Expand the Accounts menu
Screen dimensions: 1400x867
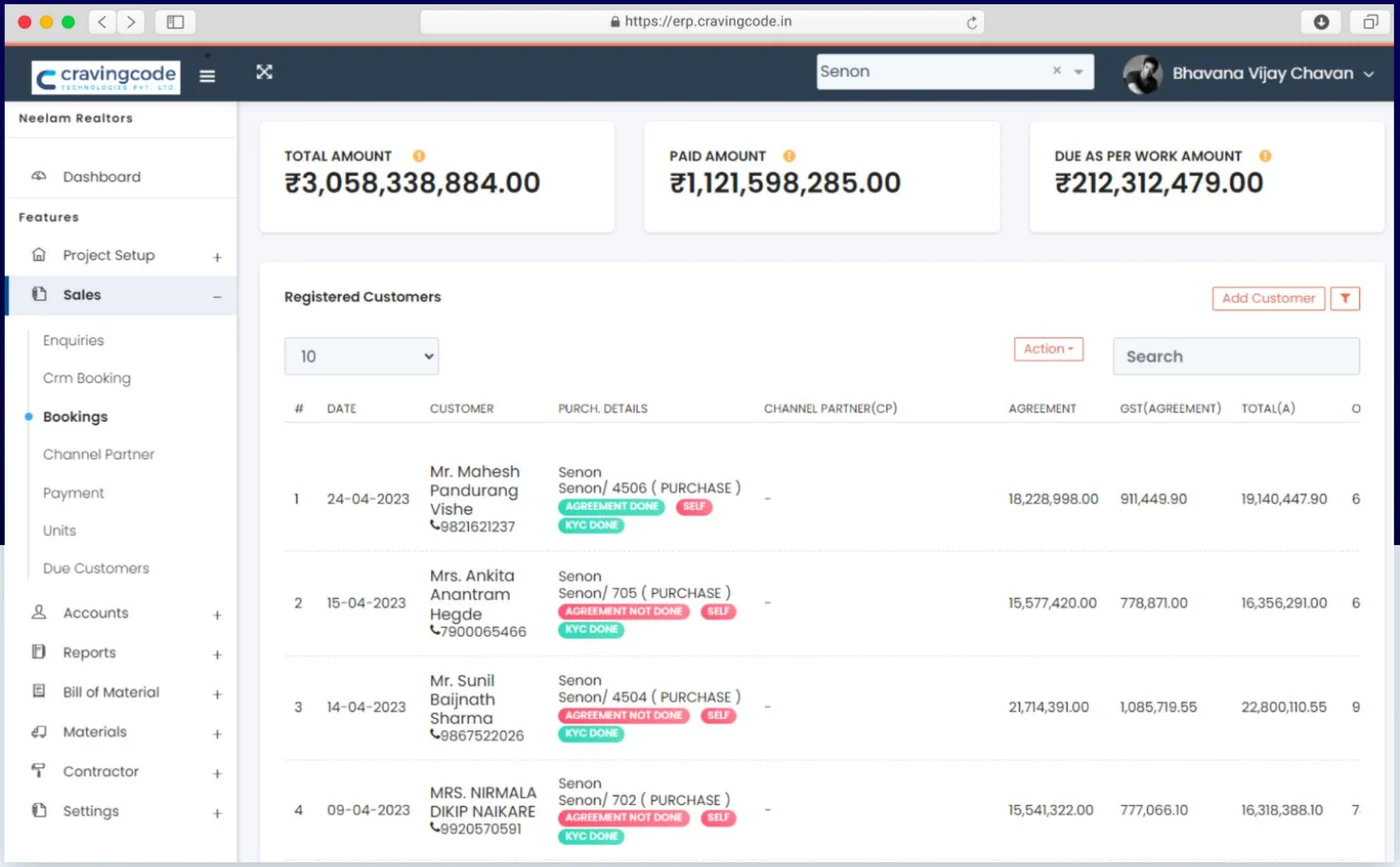point(217,615)
